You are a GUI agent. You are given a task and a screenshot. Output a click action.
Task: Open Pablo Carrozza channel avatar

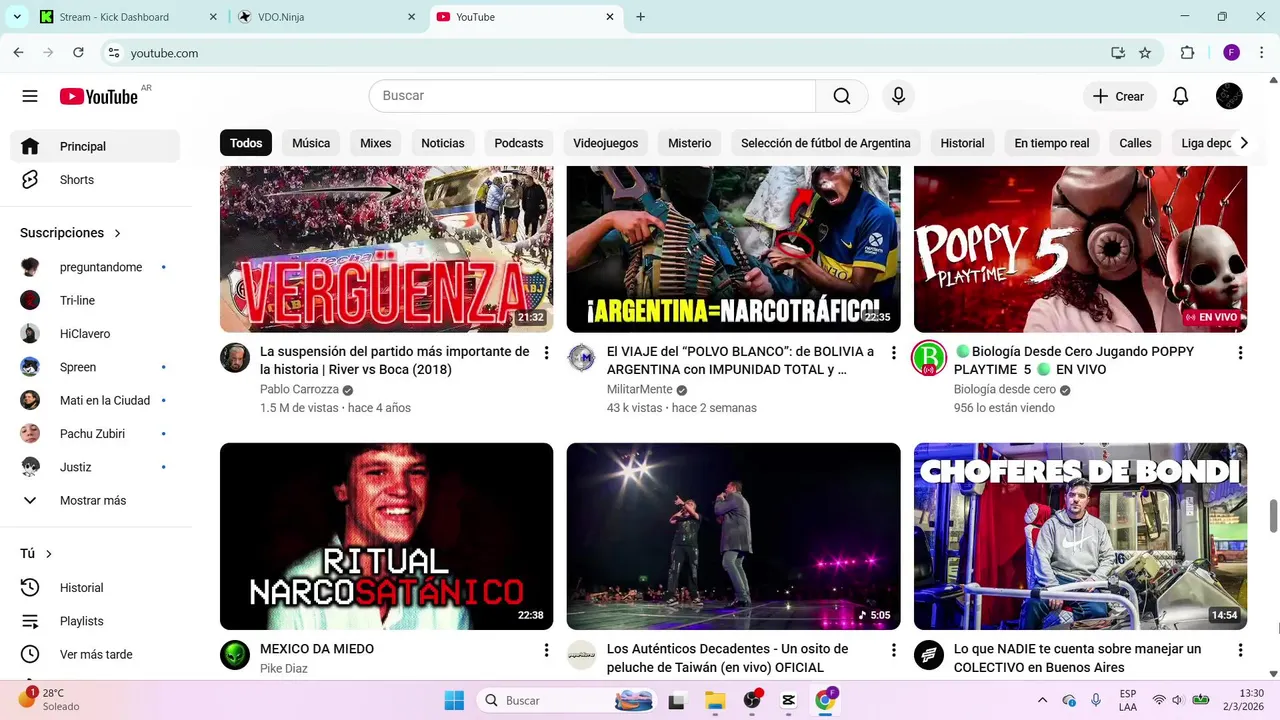click(235, 358)
